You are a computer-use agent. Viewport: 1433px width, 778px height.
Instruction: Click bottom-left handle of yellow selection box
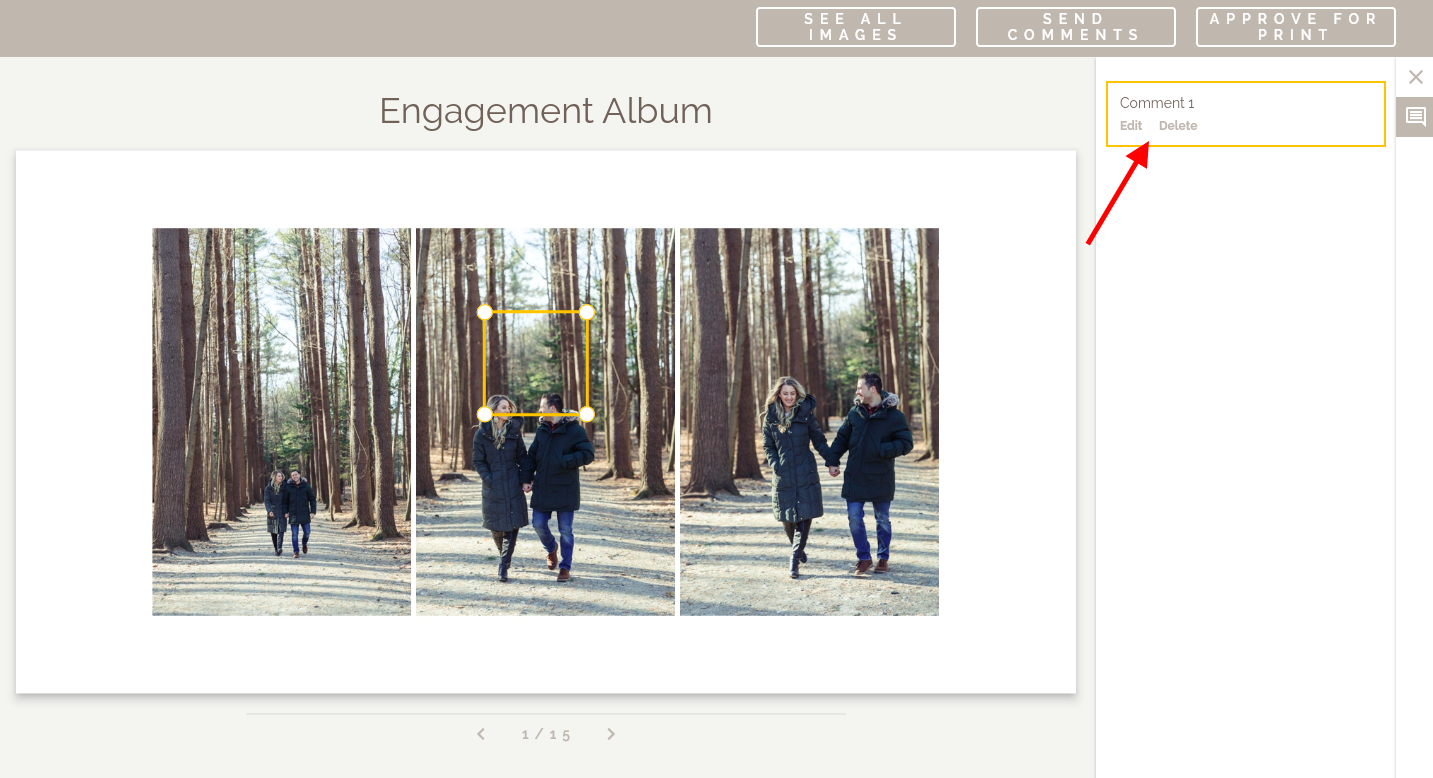coord(485,414)
